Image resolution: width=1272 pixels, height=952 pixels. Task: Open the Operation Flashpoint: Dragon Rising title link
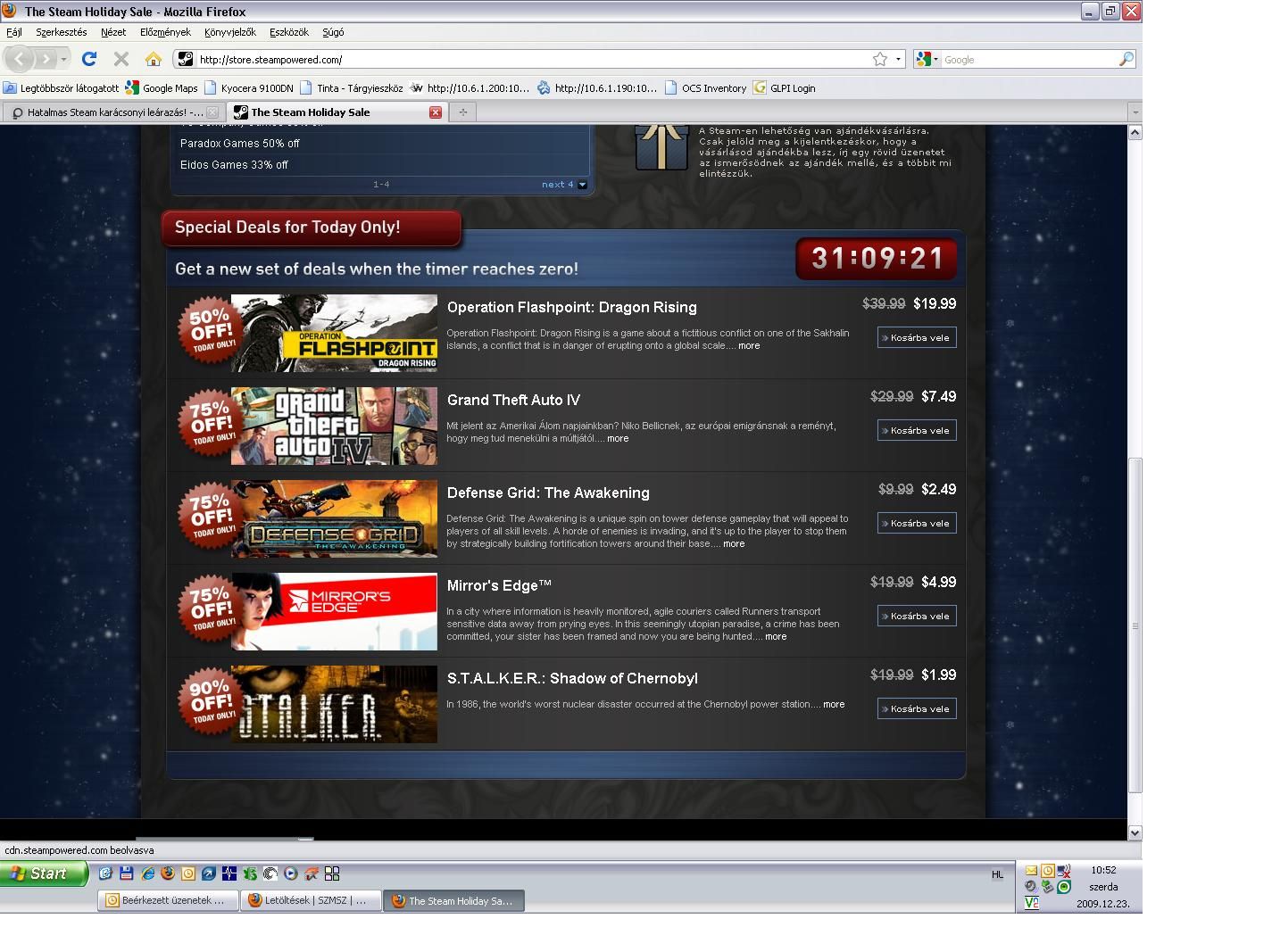(571, 307)
